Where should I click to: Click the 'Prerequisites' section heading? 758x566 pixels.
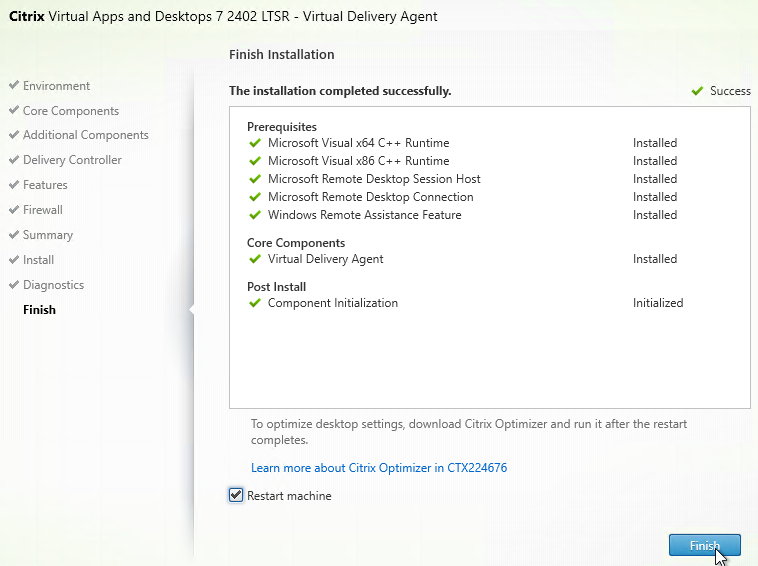click(x=282, y=127)
